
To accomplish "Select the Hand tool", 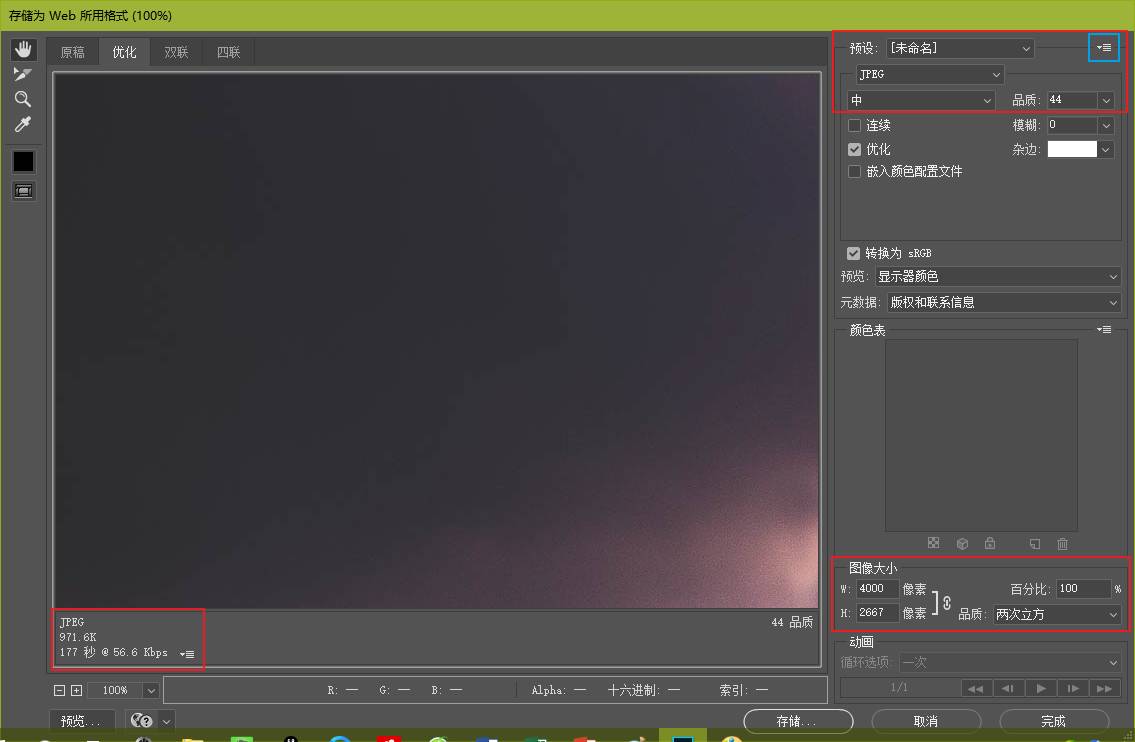I will click(23, 49).
